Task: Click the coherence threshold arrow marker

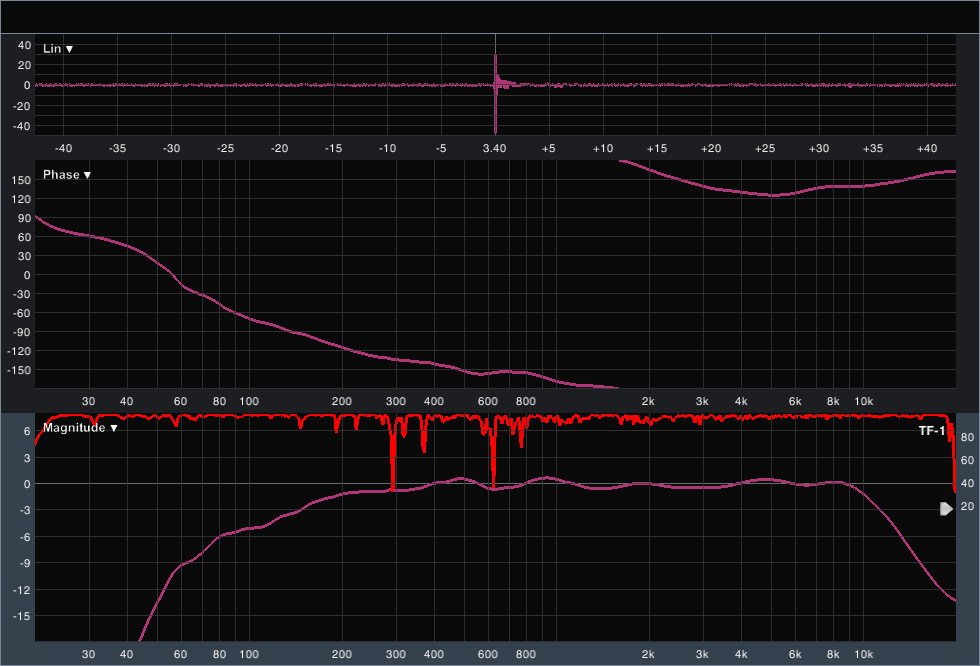Action: point(946,509)
